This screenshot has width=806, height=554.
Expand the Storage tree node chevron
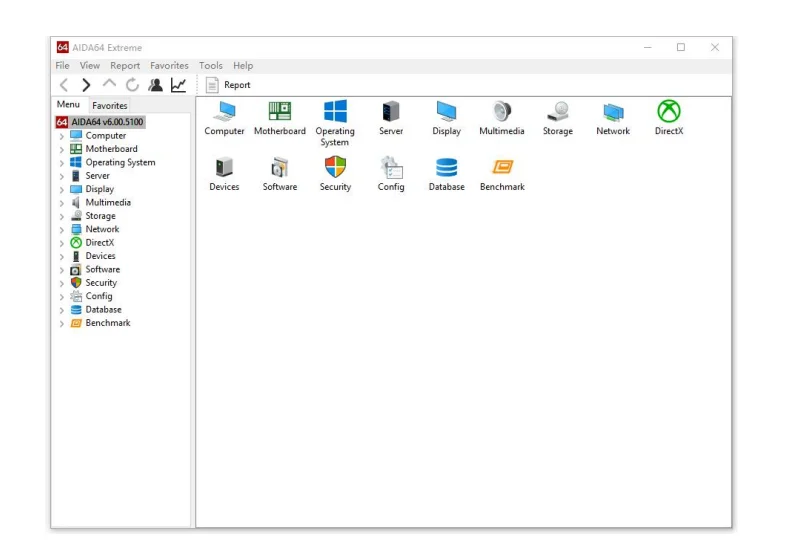(62, 216)
